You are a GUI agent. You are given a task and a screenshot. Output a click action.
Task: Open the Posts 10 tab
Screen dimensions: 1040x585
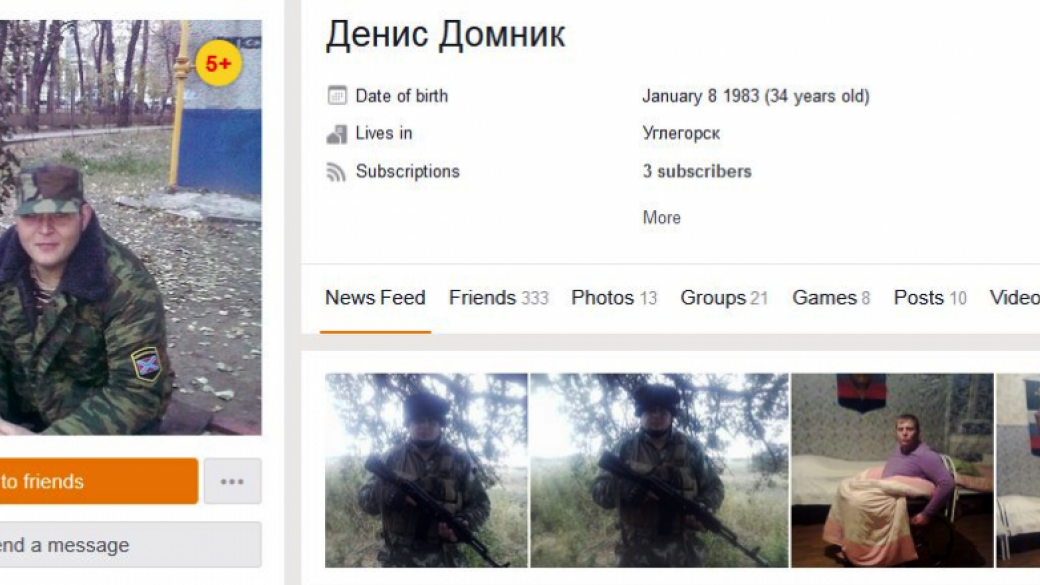tap(930, 298)
